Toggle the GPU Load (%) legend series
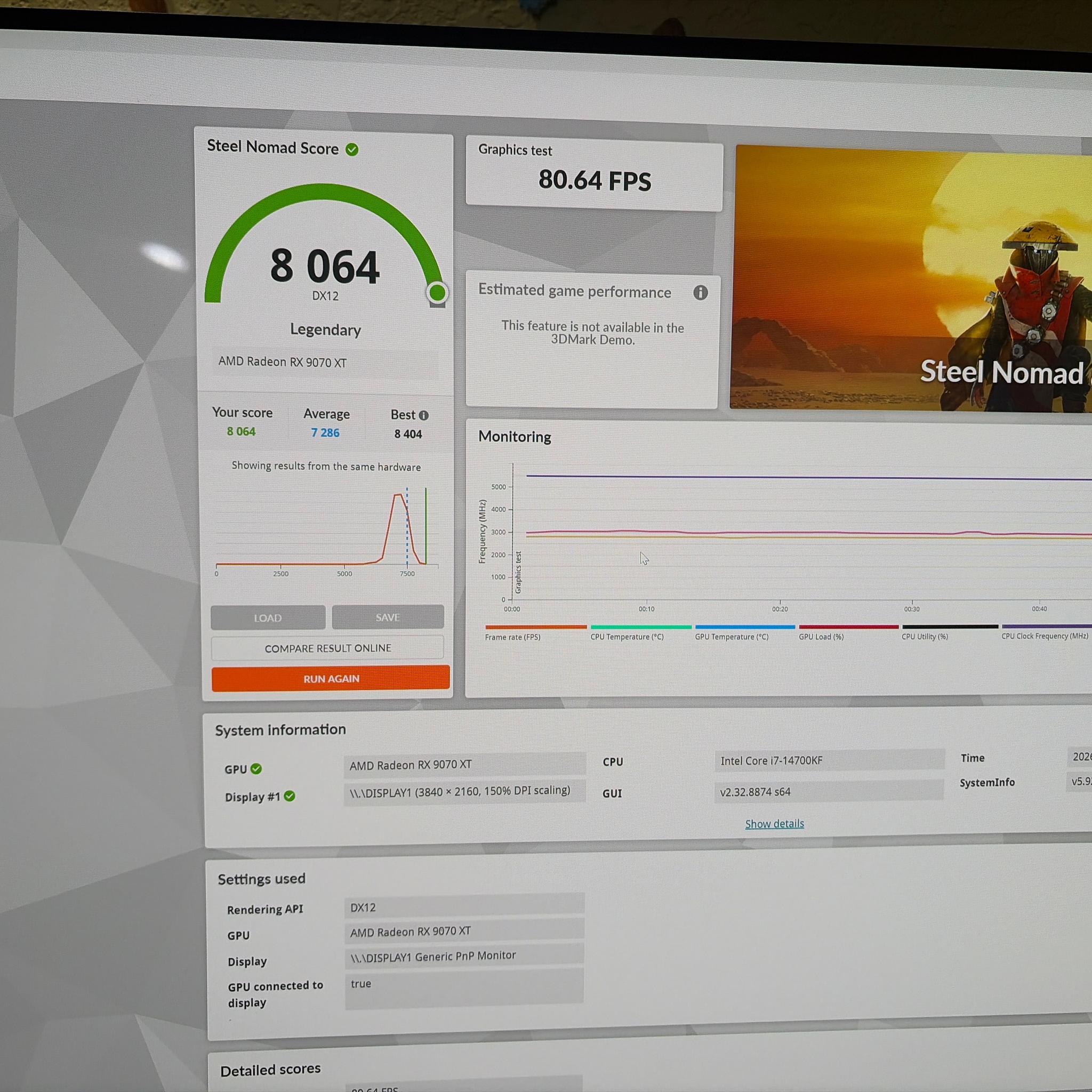1092x1092 pixels. point(848,631)
